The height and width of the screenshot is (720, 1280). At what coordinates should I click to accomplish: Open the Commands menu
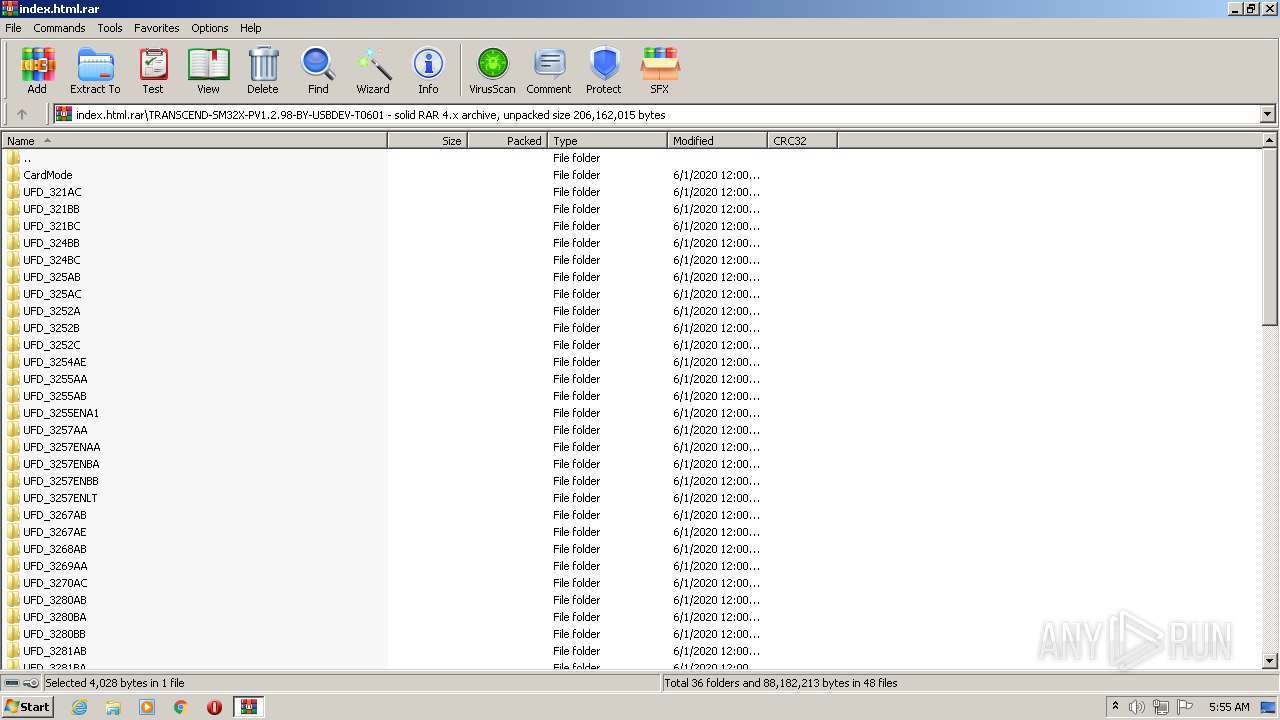coord(59,28)
